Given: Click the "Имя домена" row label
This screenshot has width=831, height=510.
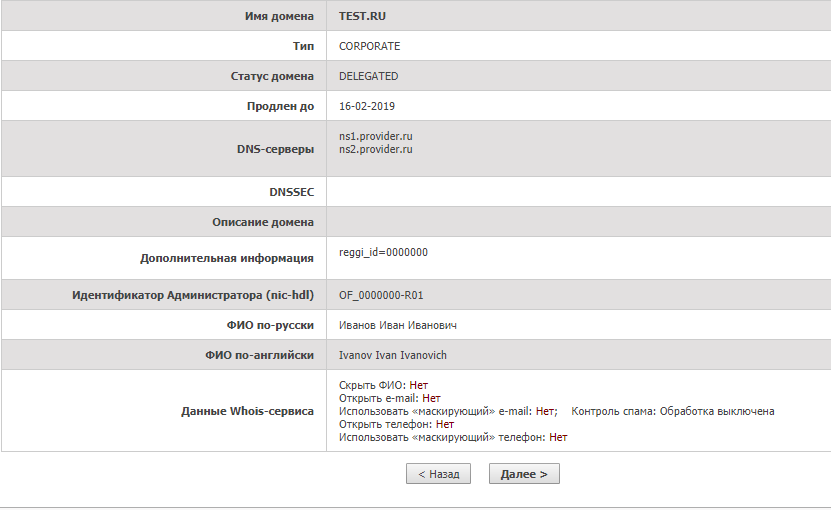Looking at the screenshot, I should point(279,17).
